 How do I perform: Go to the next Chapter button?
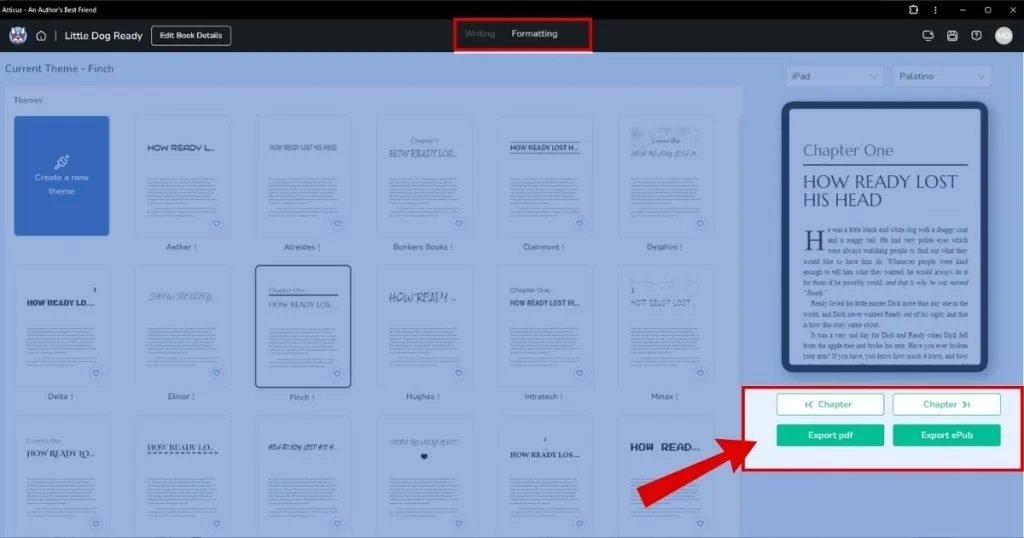946,404
